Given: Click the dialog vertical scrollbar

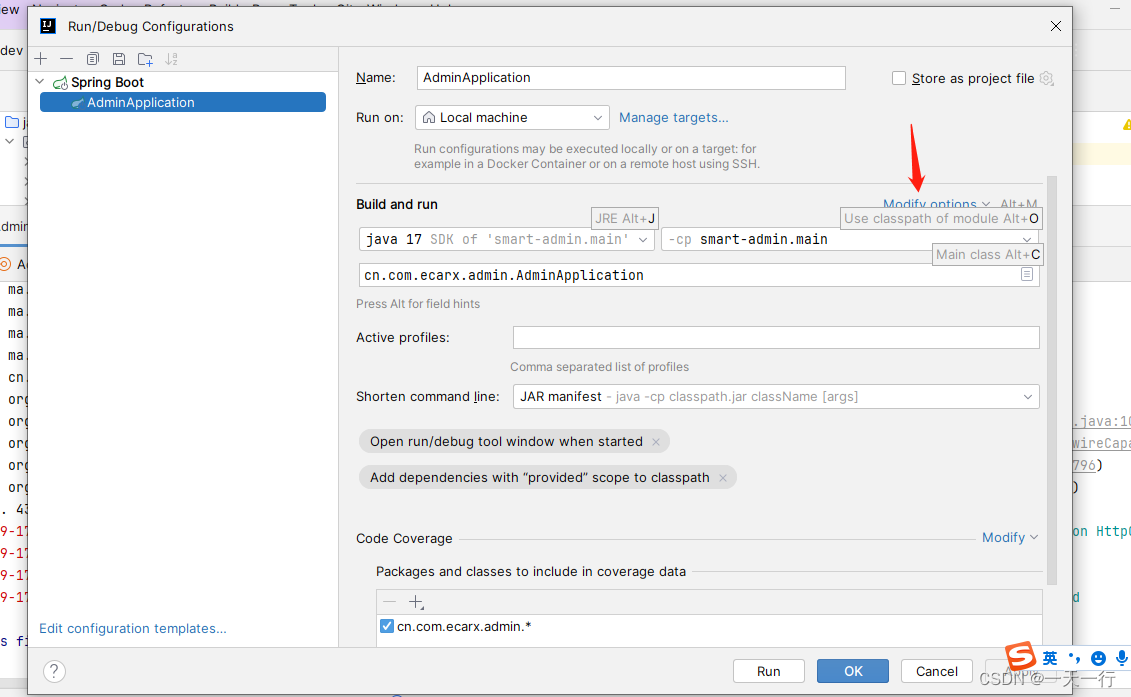Looking at the screenshot, I should (1052, 380).
